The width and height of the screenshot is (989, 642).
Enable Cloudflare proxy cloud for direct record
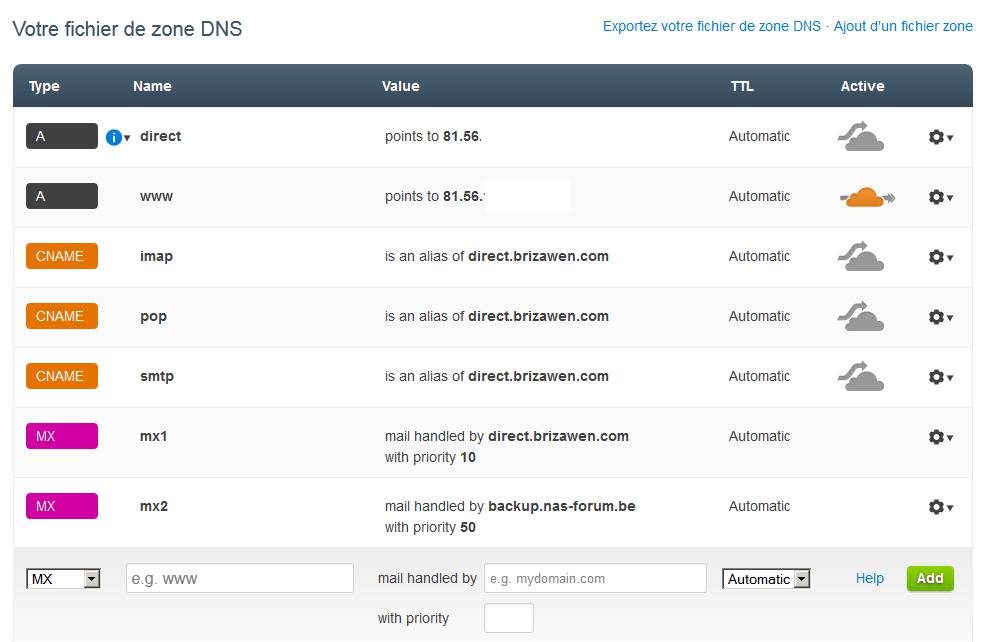[x=860, y=137]
